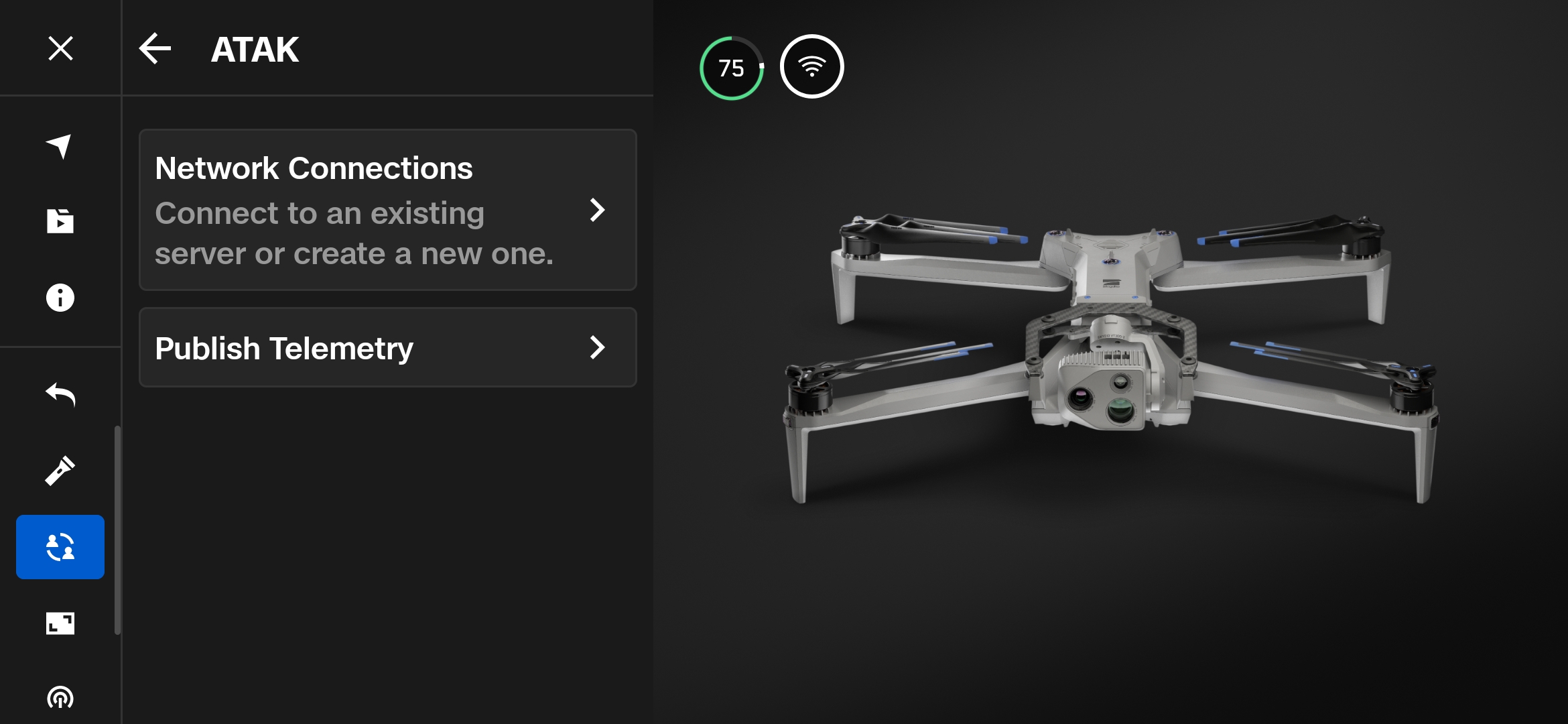The height and width of the screenshot is (724, 1568).
Task: Open the navigation arrow sidebar icon
Action: [60, 145]
